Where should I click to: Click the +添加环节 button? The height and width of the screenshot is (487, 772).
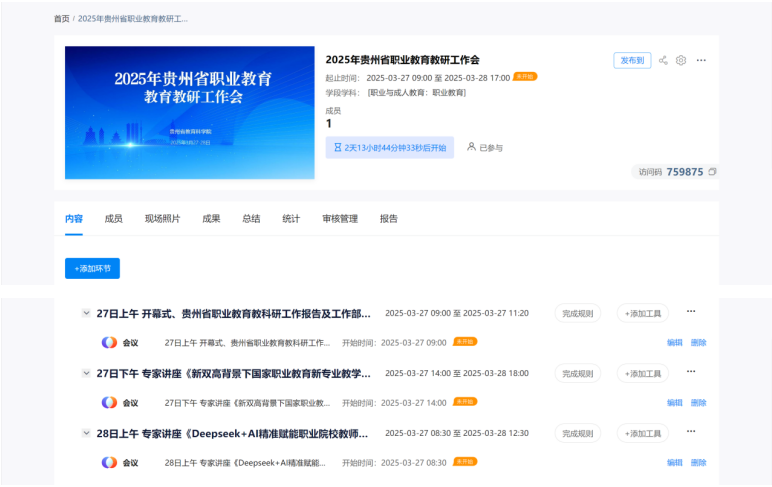92,268
